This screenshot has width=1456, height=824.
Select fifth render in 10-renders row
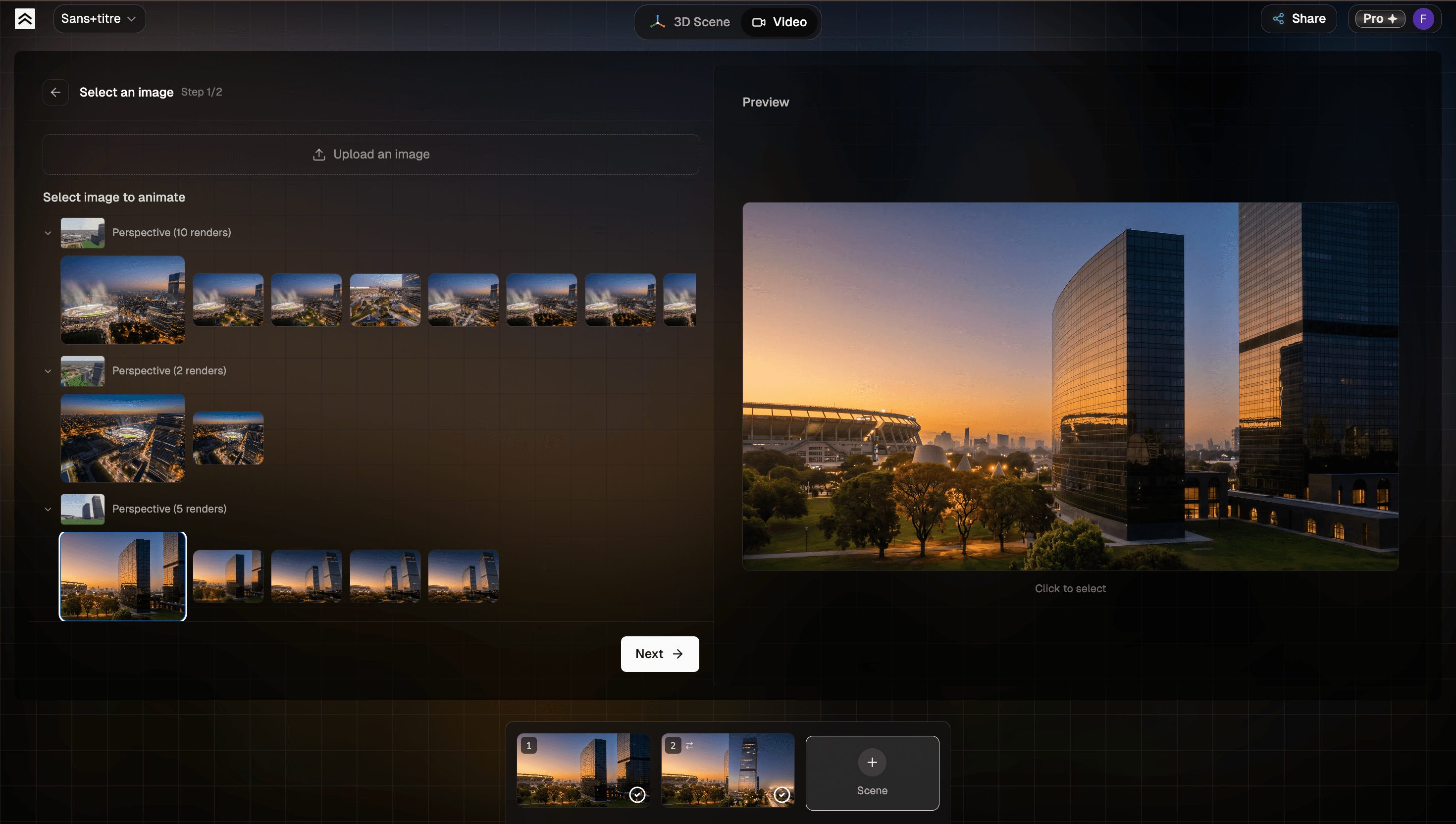click(463, 300)
